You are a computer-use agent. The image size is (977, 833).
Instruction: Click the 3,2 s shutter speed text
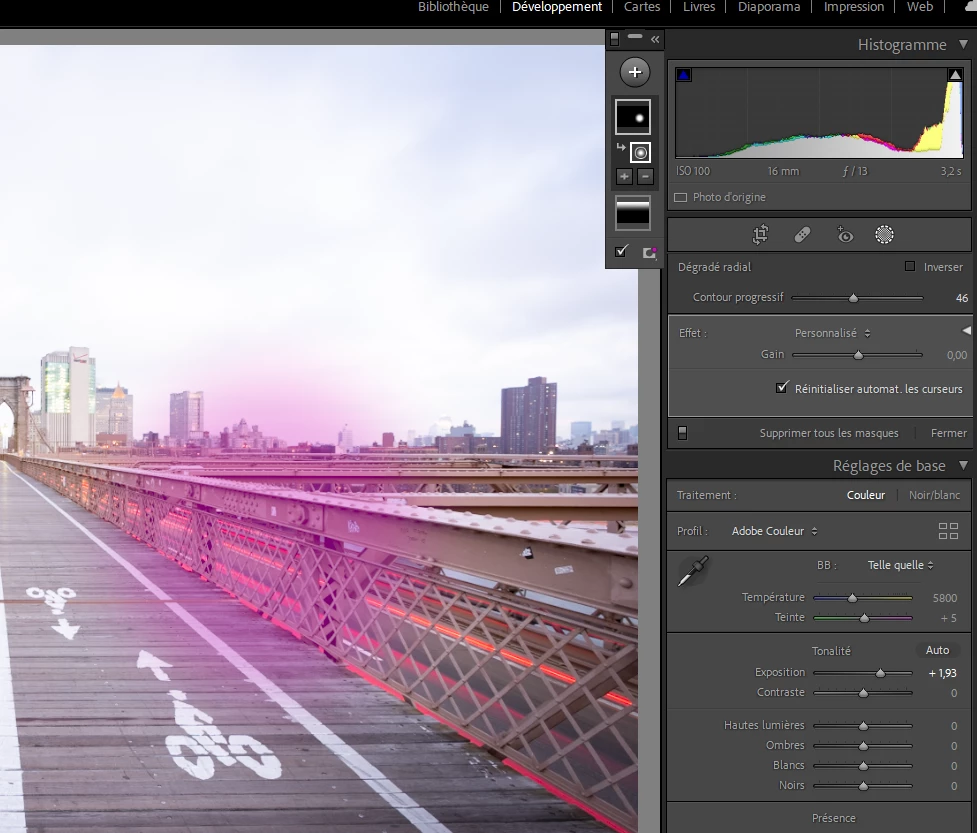[951, 171]
